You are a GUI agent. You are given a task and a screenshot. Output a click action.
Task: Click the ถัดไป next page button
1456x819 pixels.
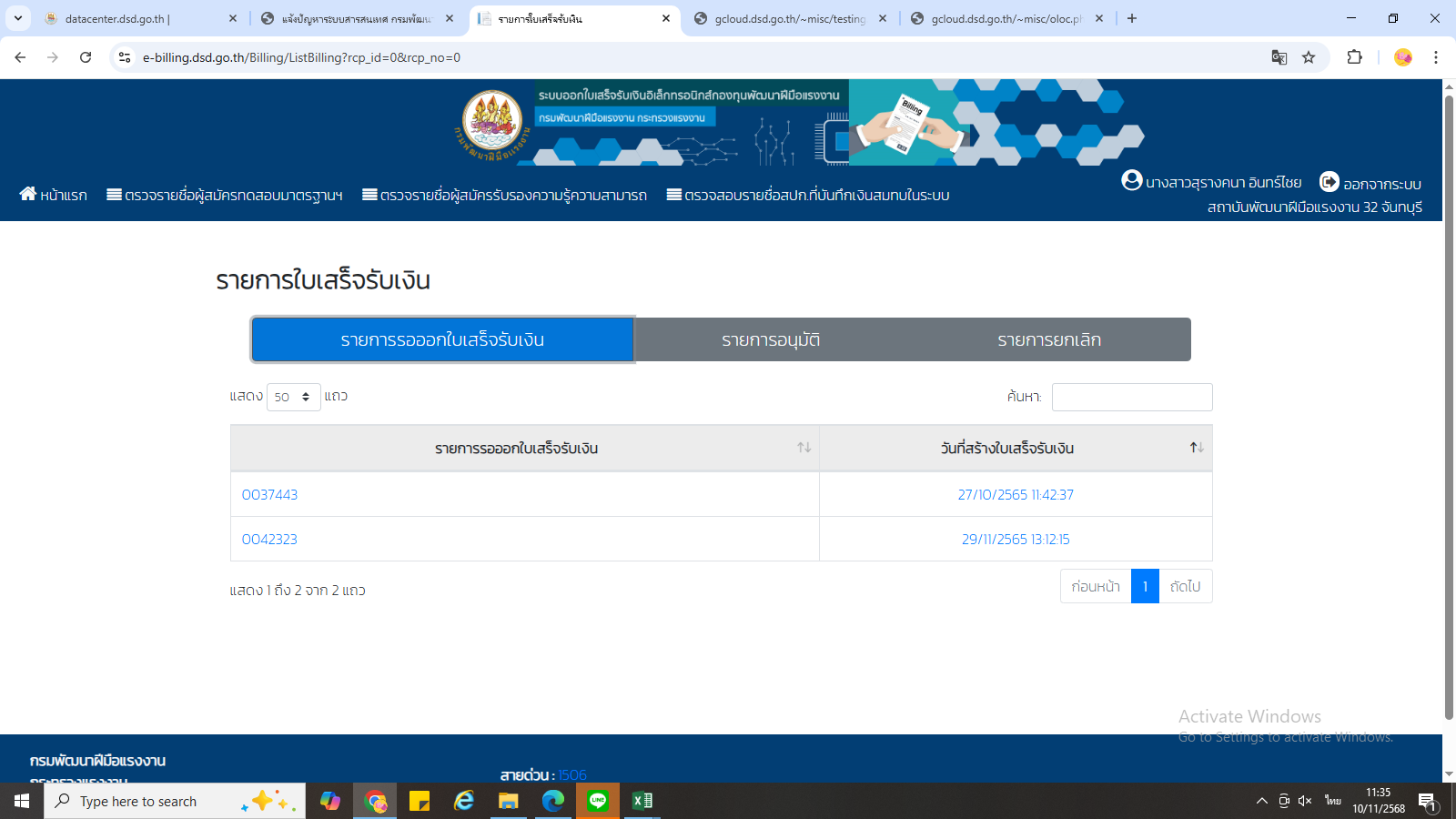pyautogui.click(x=1185, y=587)
